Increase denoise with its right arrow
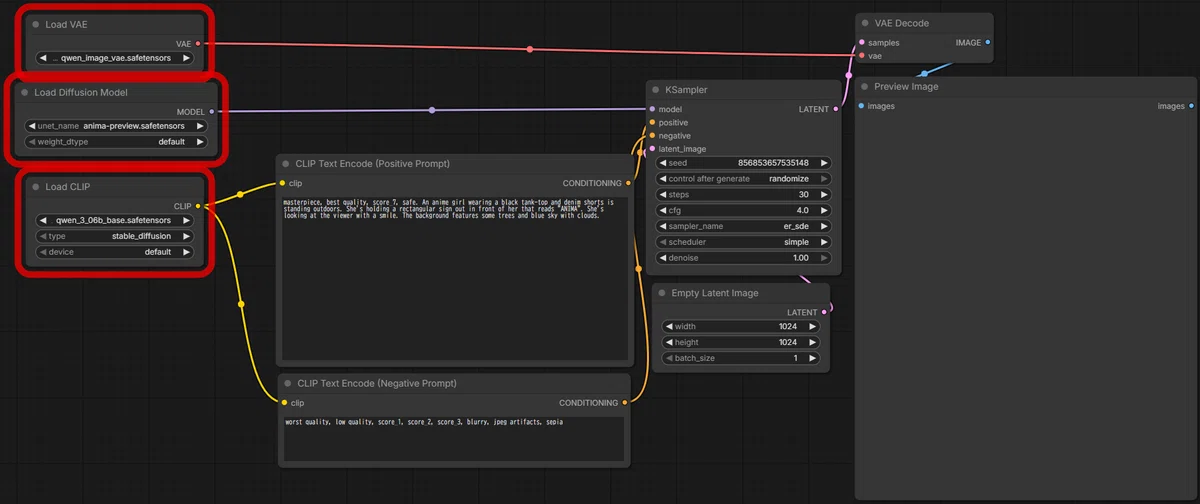Viewport: 1200px width, 504px height. [824, 258]
